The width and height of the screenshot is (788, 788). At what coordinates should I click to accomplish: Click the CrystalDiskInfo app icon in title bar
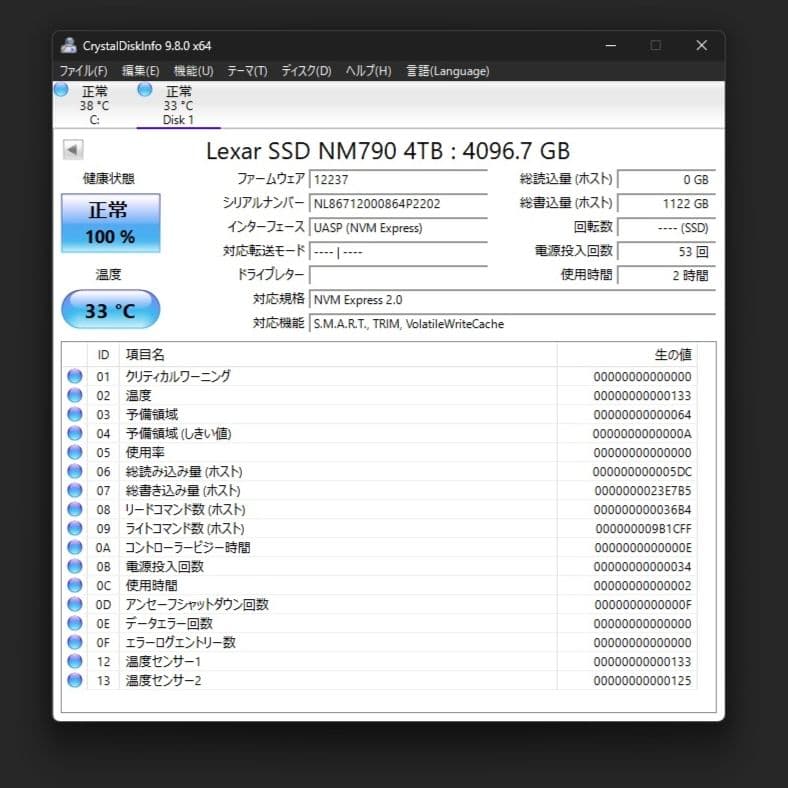[x=68, y=45]
